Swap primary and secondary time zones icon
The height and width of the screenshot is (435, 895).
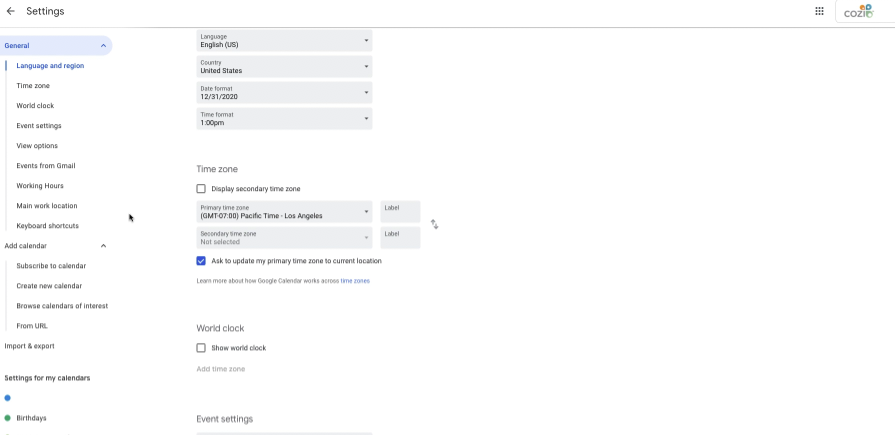click(x=434, y=224)
